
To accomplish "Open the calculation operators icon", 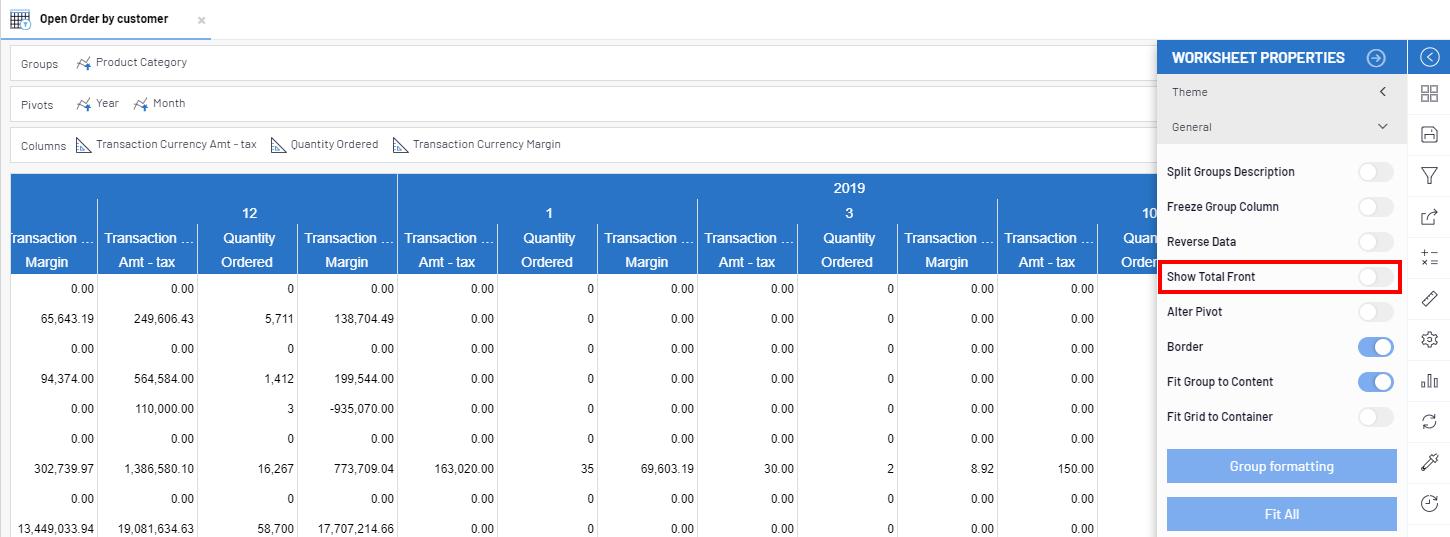I will point(1429,257).
